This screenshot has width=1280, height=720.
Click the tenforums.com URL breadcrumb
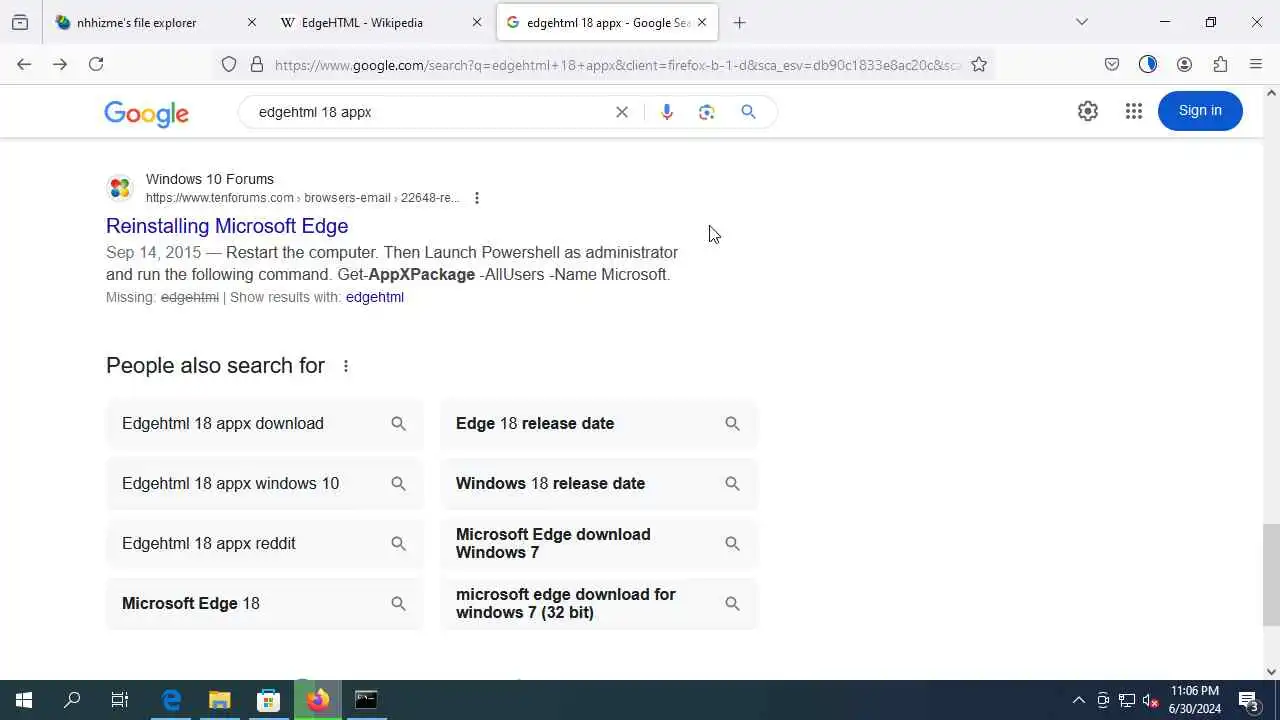pyautogui.click(x=303, y=198)
